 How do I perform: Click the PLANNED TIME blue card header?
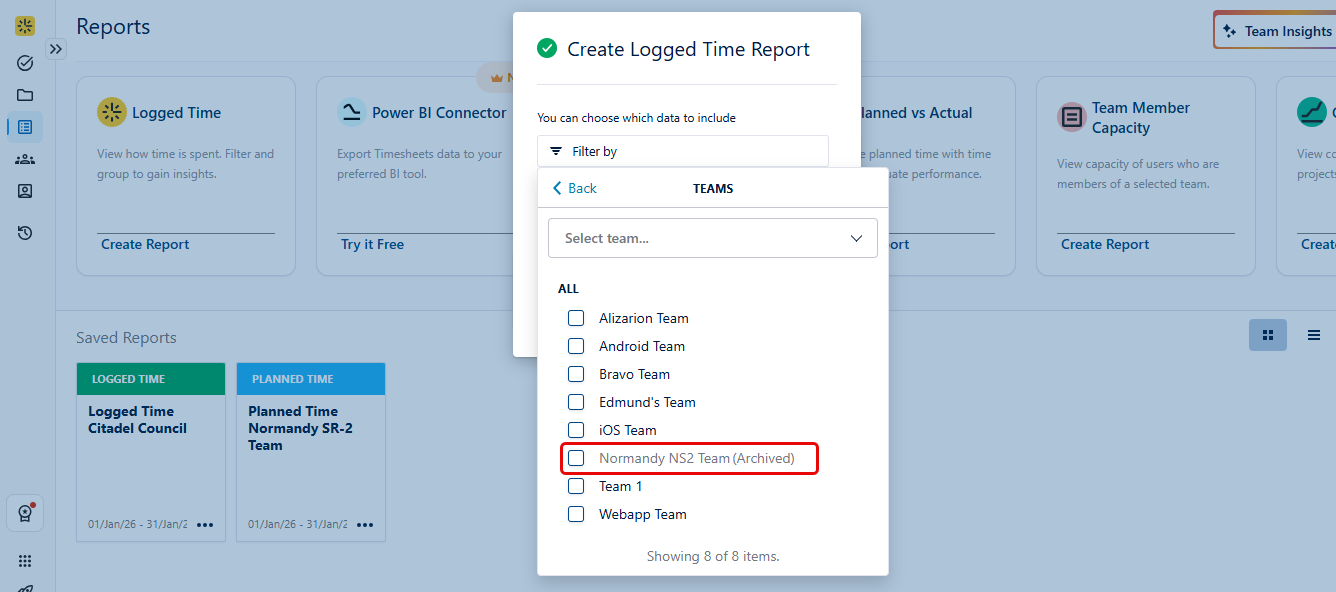[311, 379]
